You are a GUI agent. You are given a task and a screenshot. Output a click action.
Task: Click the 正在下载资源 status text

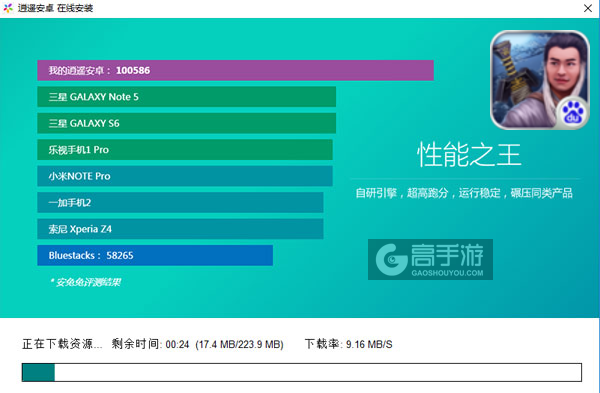(x=62, y=344)
